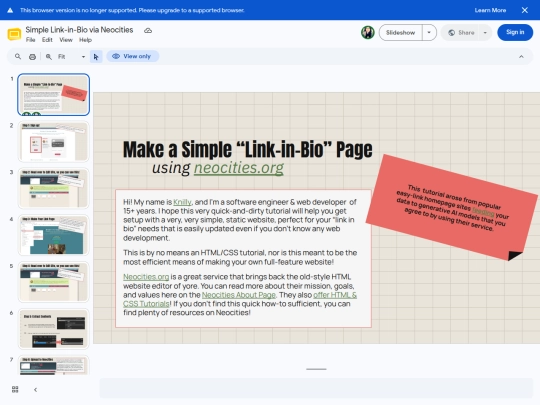Open the Knilly link in the intro text

tap(182, 202)
